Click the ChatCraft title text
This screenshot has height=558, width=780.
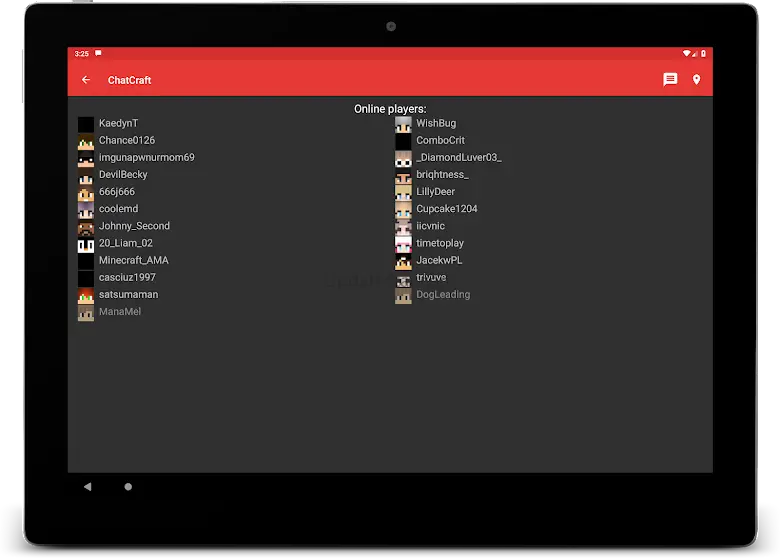[129, 80]
